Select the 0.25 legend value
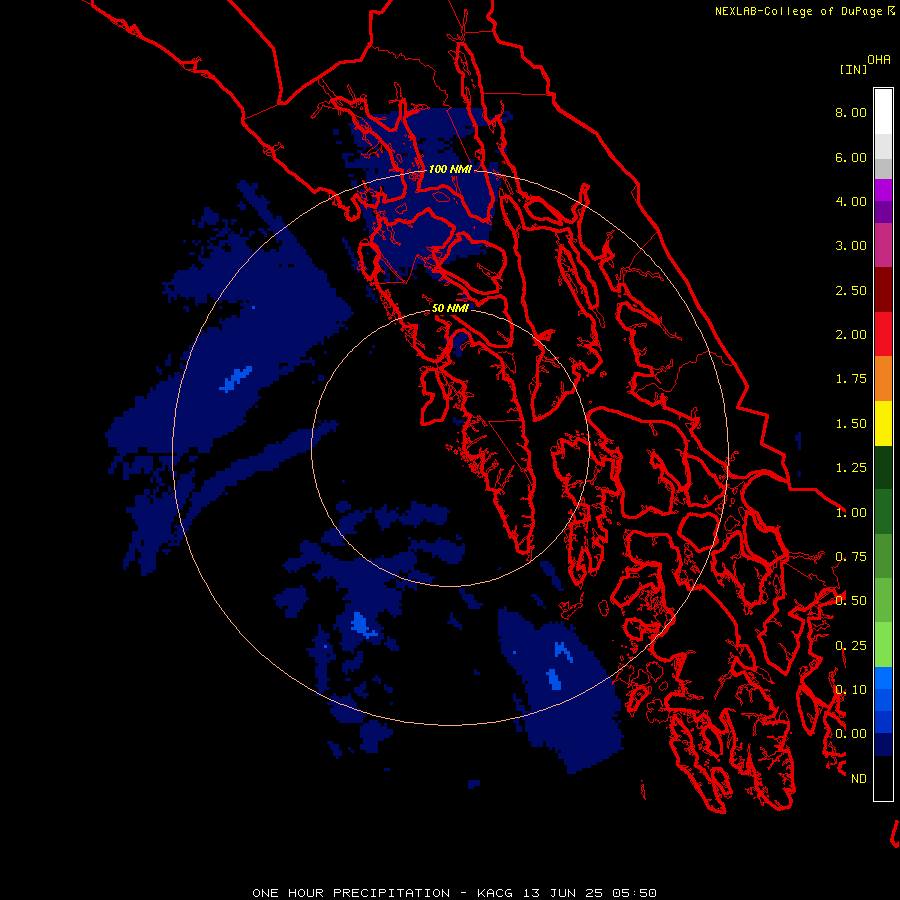The height and width of the screenshot is (900, 900). (851, 646)
